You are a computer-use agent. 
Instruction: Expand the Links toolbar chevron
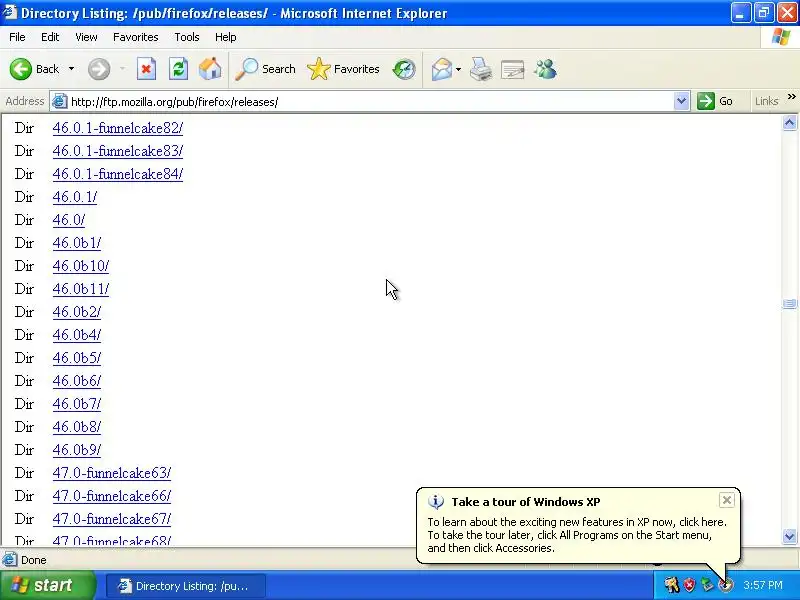point(791,97)
